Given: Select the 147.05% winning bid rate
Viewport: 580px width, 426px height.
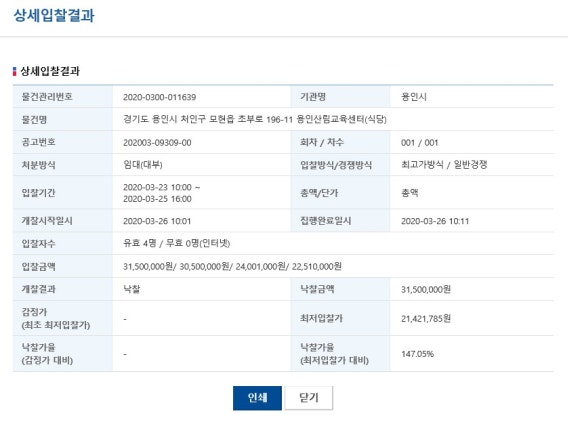Looking at the screenshot, I should (417, 354).
